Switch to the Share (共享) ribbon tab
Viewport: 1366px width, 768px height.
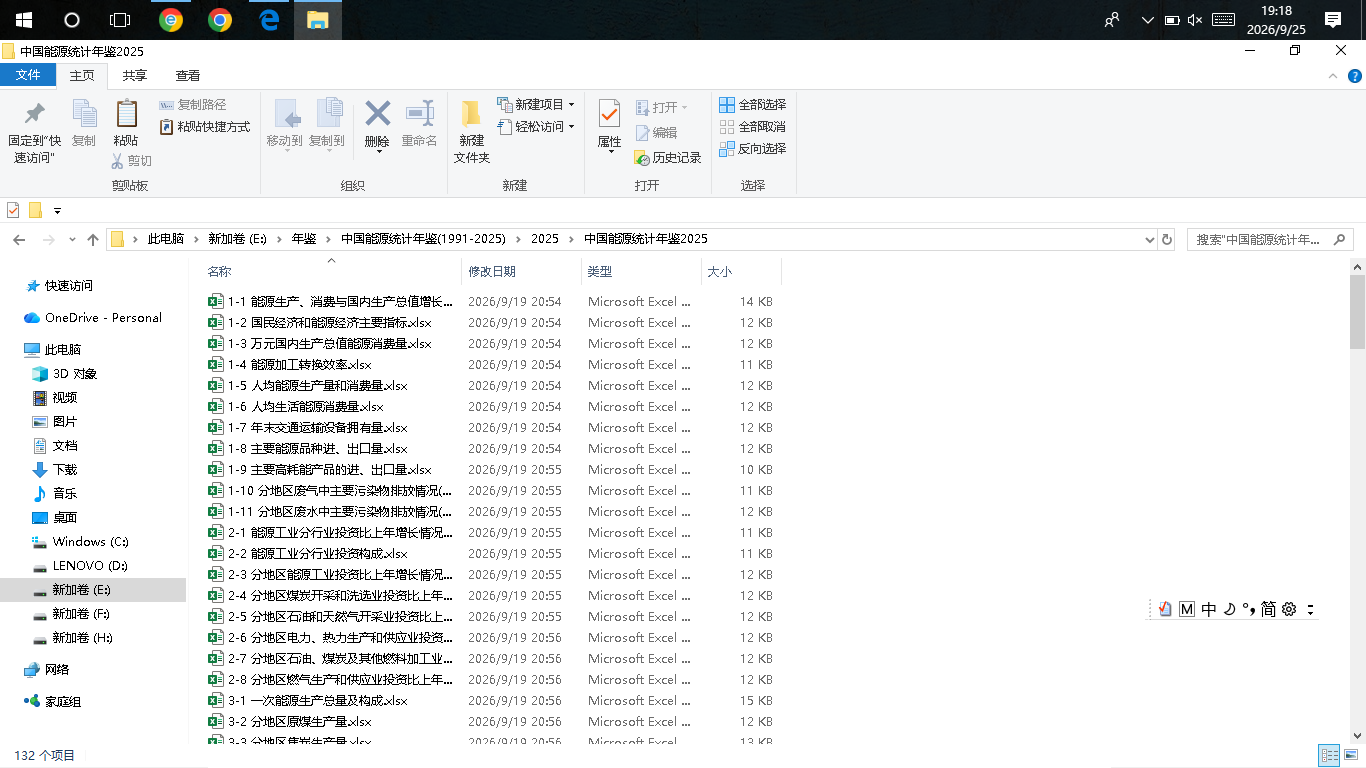135,75
